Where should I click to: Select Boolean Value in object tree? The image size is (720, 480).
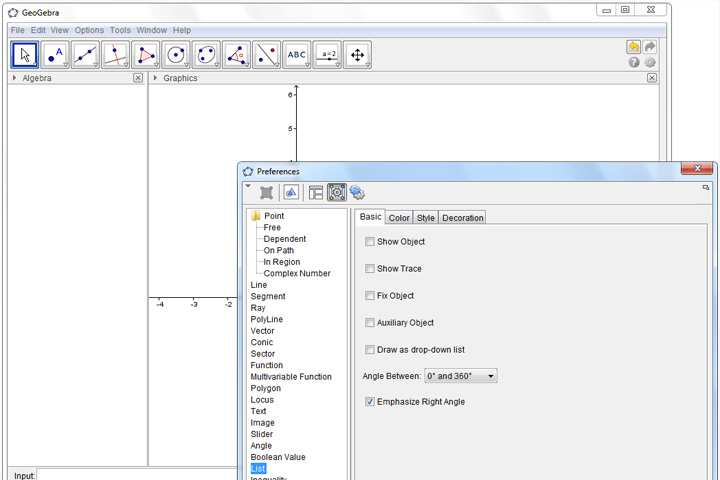coord(278,457)
